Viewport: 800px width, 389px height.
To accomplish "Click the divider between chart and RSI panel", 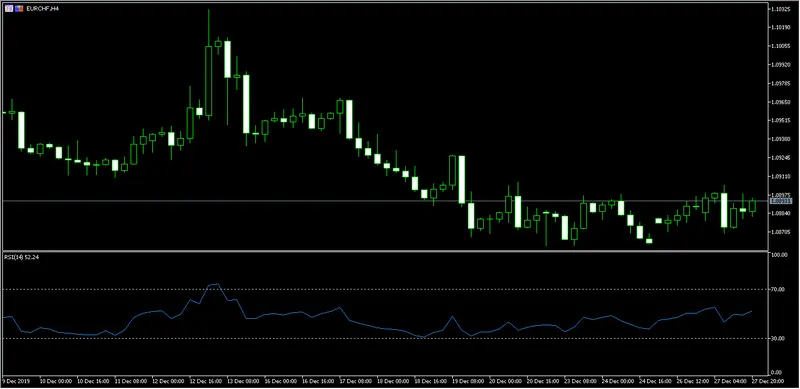I will tap(385, 251).
